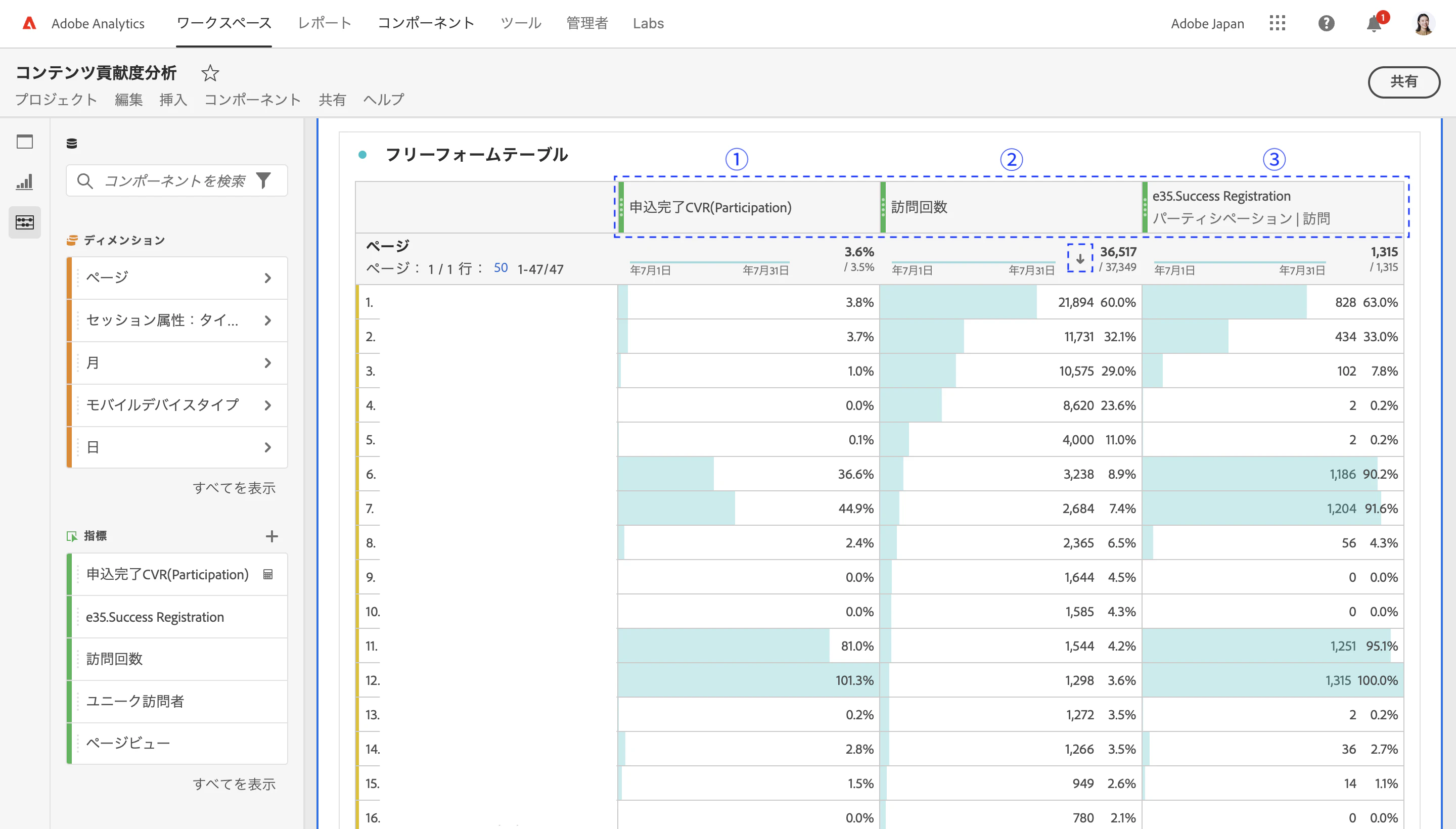Viewport: 1456px width, 829px height.
Task: Expand the ページ dimension chevron
Action: pyautogui.click(x=267, y=278)
